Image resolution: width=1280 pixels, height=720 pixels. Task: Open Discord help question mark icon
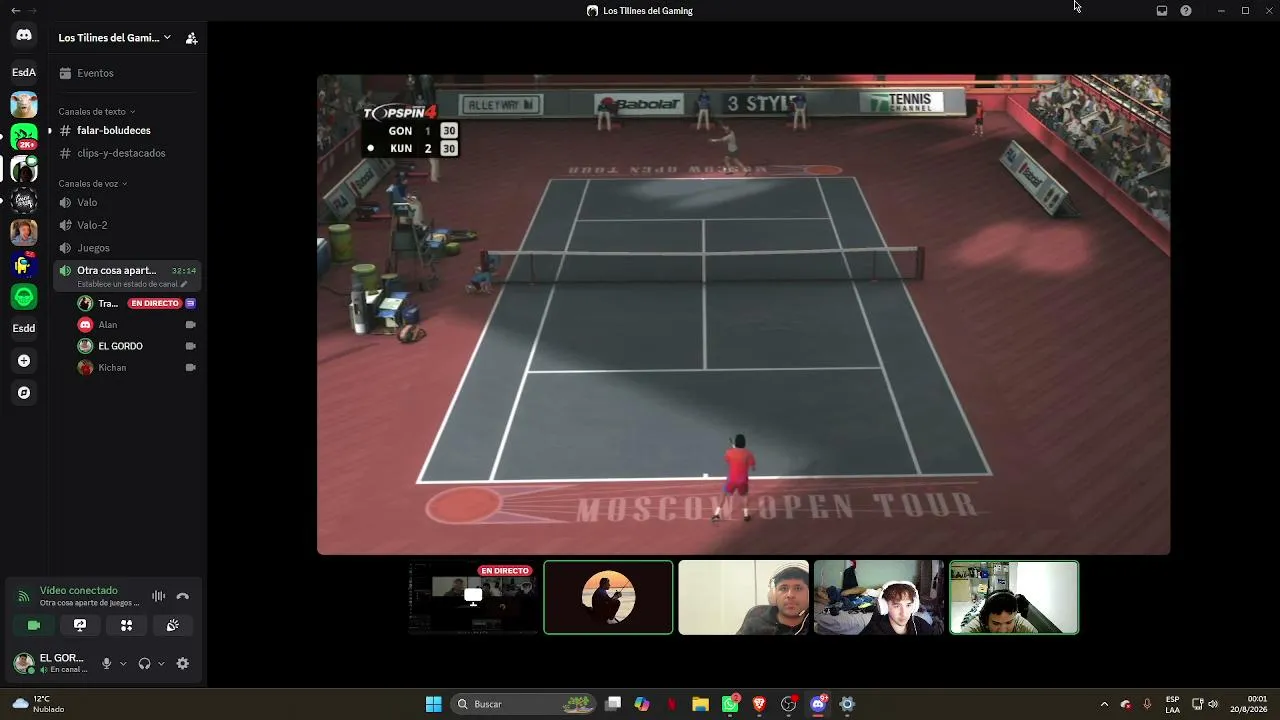click(x=1186, y=11)
